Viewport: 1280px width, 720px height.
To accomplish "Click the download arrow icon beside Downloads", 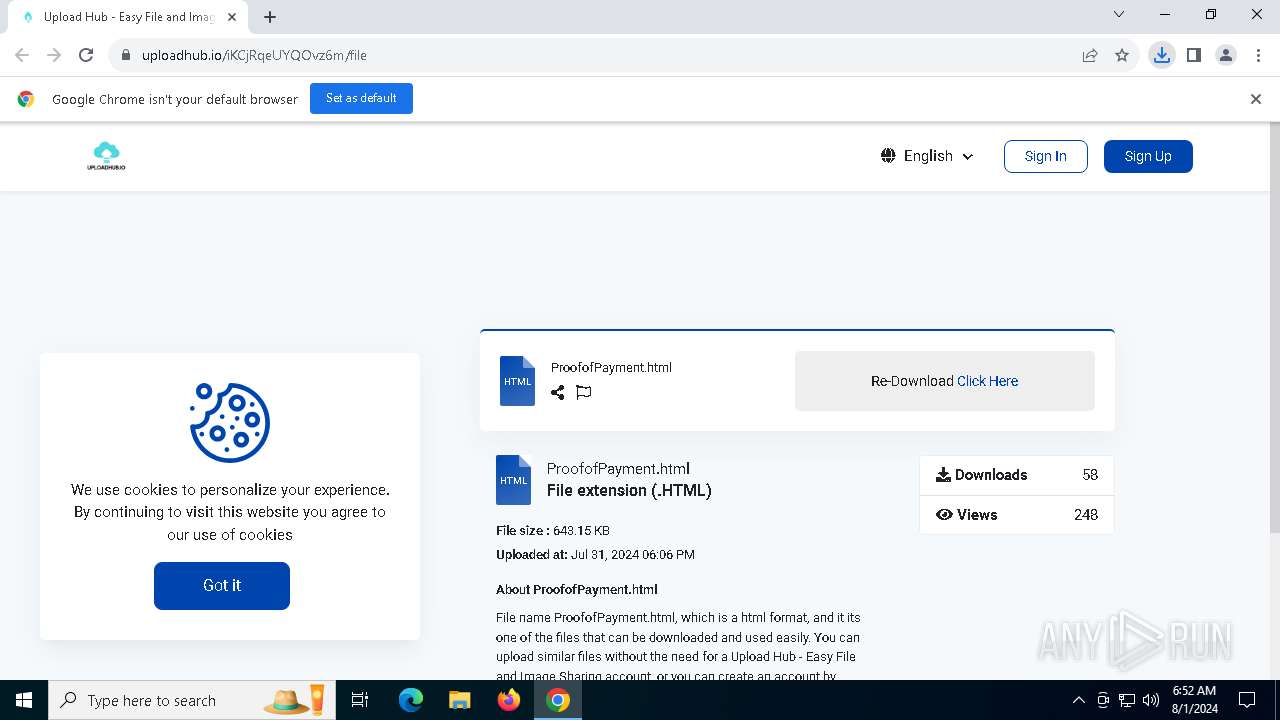I will [943, 475].
